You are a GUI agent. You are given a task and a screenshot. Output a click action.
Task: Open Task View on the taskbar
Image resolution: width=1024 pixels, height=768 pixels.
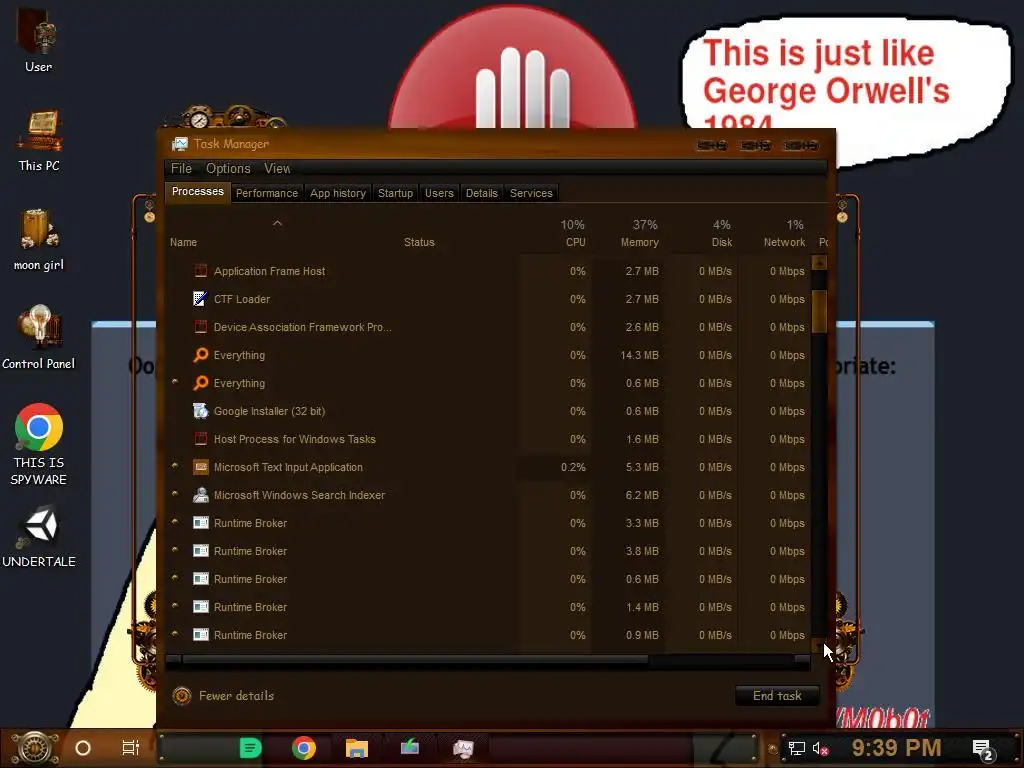point(131,748)
